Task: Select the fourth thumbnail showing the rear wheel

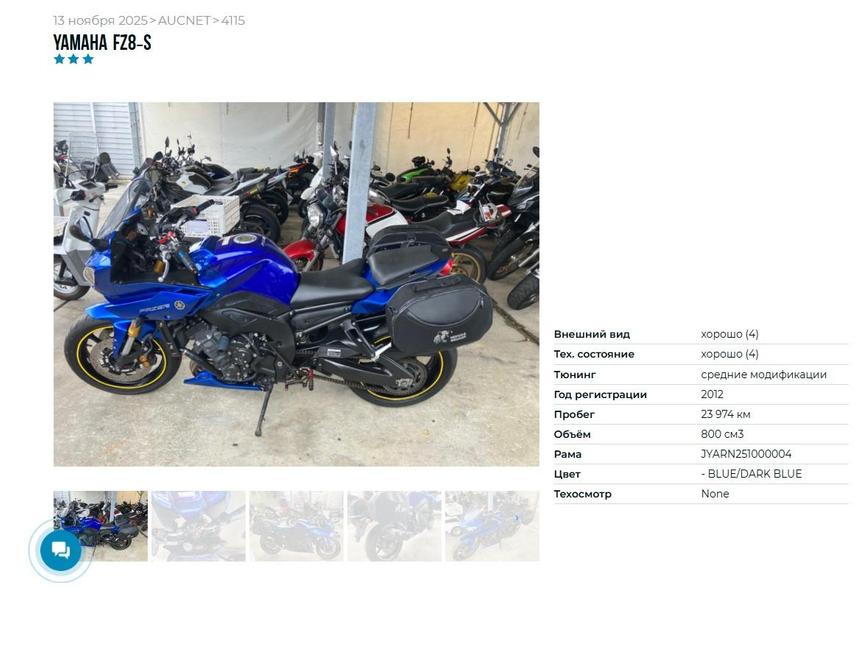Action: (394, 526)
